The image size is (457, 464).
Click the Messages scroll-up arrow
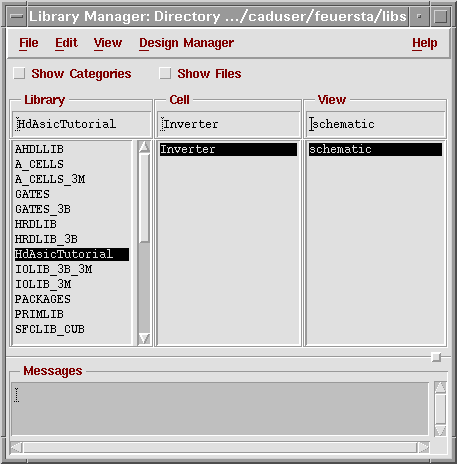(440, 387)
